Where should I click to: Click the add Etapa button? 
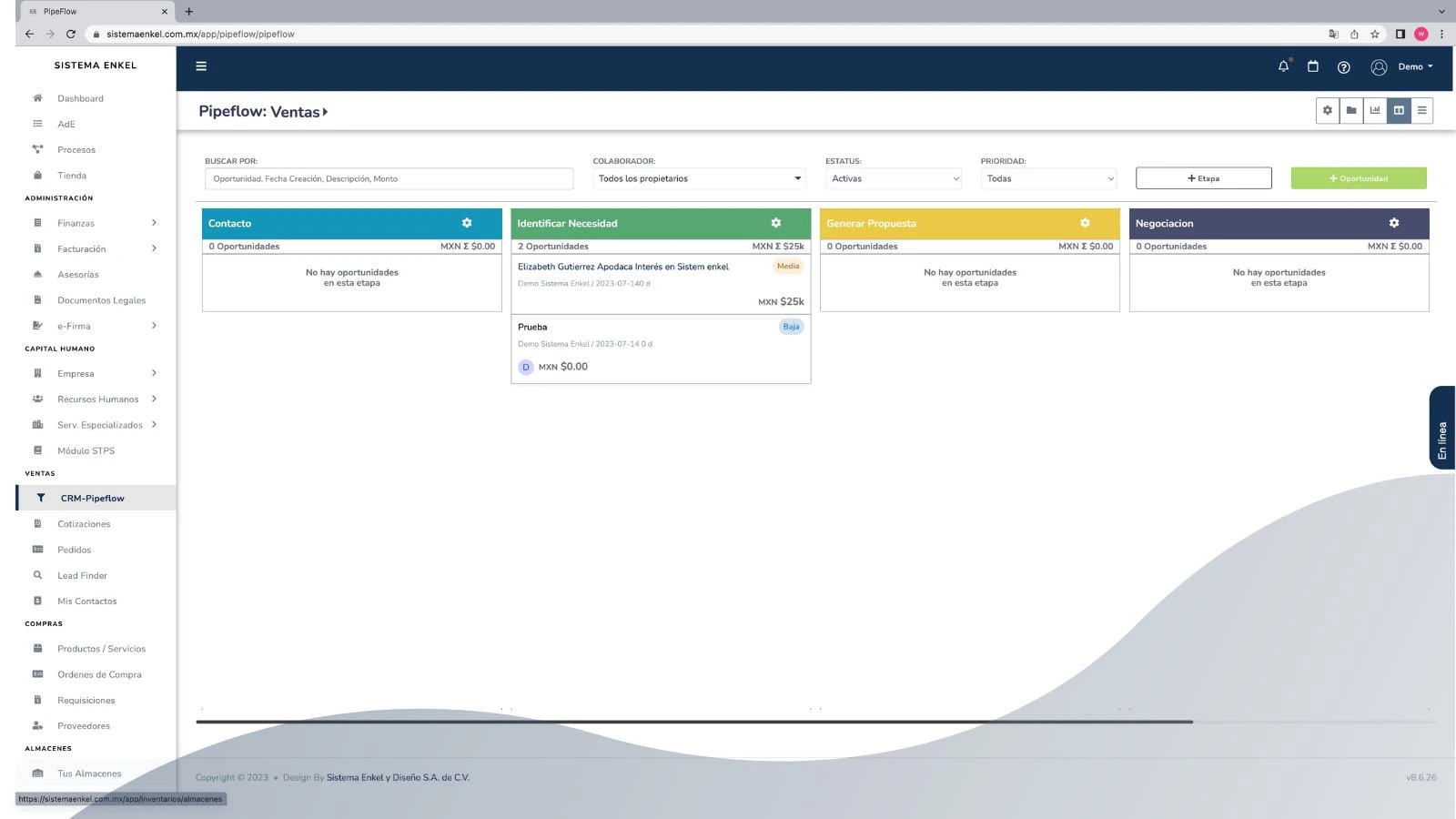coord(1203,178)
